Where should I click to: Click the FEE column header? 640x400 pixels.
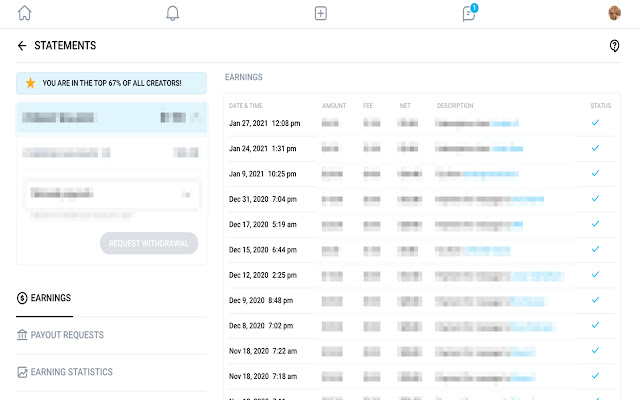pyautogui.click(x=368, y=106)
